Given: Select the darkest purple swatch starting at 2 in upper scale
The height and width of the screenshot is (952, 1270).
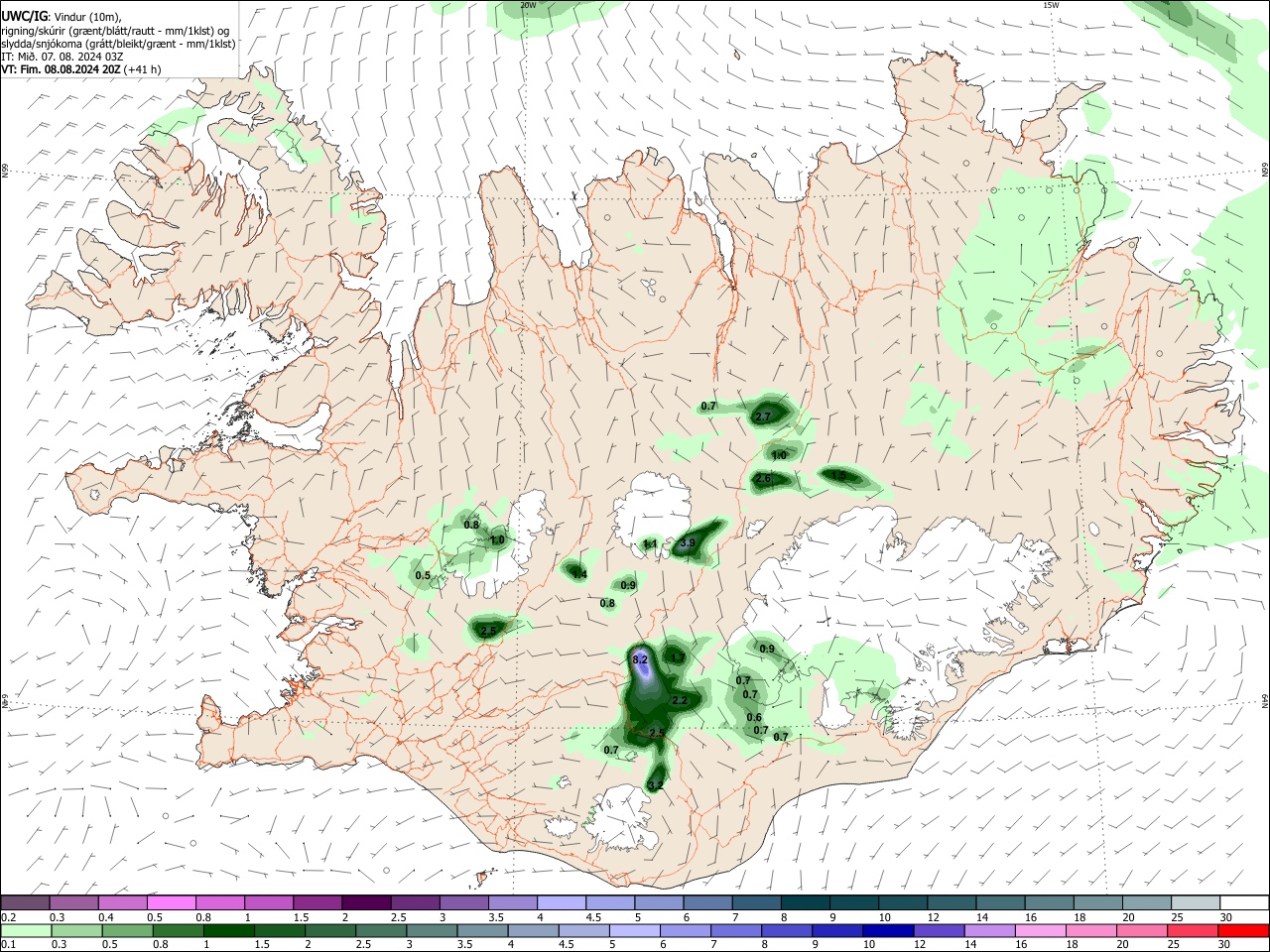Looking at the screenshot, I should click(x=366, y=903).
